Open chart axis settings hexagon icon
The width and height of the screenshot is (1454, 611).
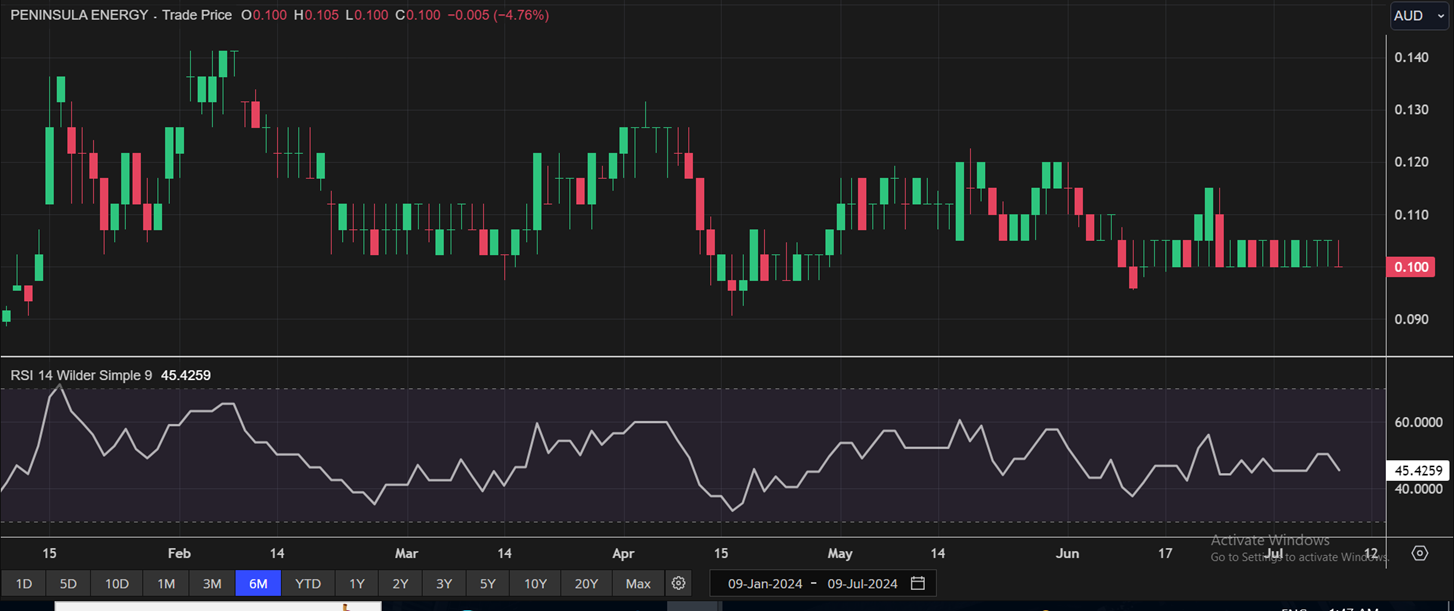(x=1420, y=553)
